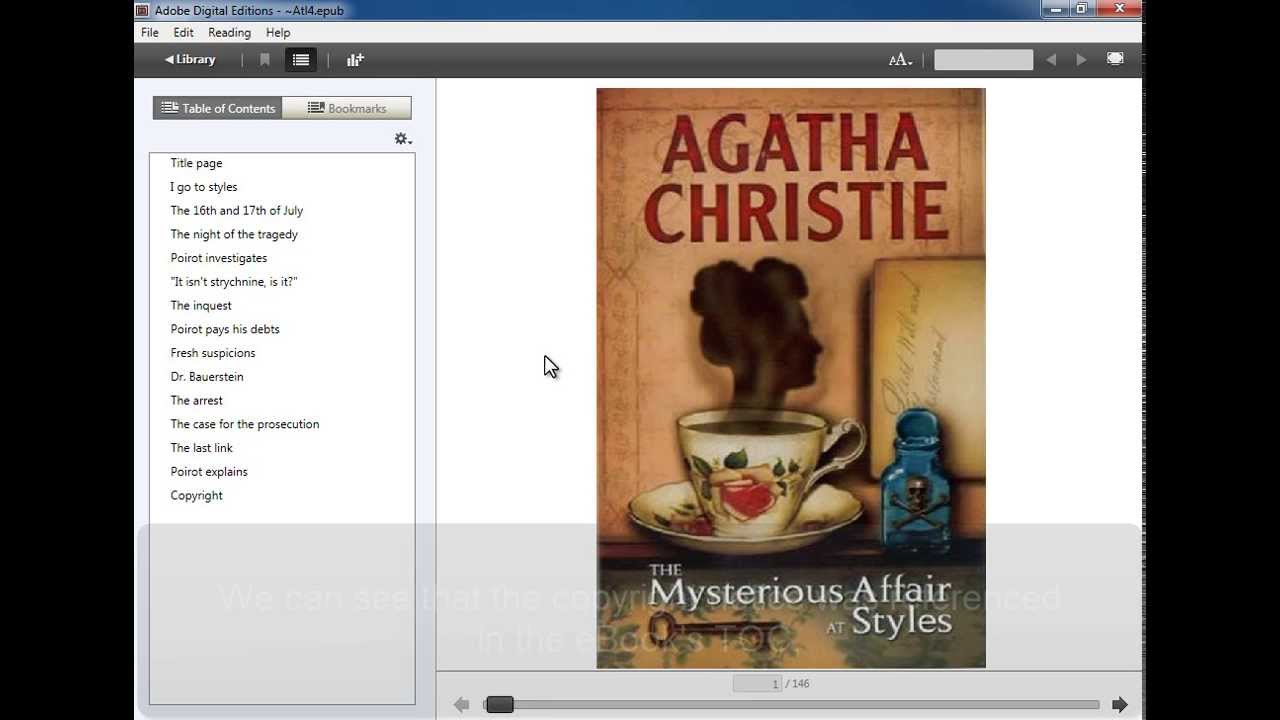The height and width of the screenshot is (720, 1280).
Task: Open 'The 16th and 17th of July'
Action: tap(237, 211)
